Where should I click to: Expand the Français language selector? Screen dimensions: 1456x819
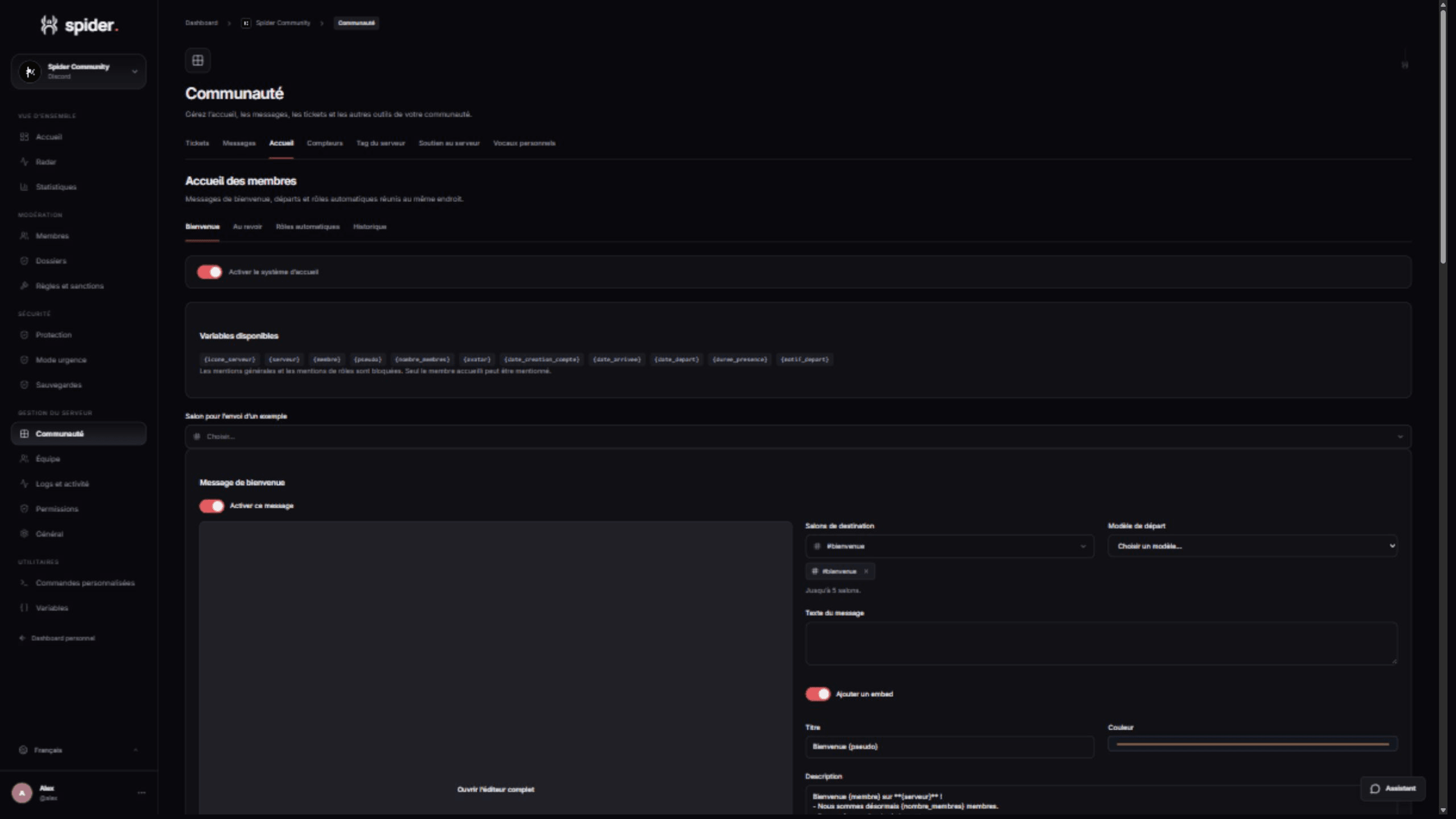78,750
